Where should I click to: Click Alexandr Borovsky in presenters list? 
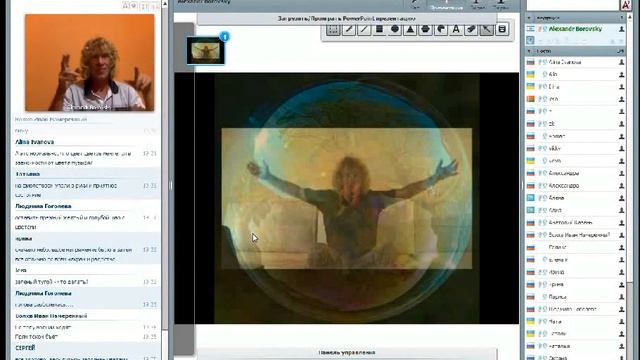coord(575,29)
